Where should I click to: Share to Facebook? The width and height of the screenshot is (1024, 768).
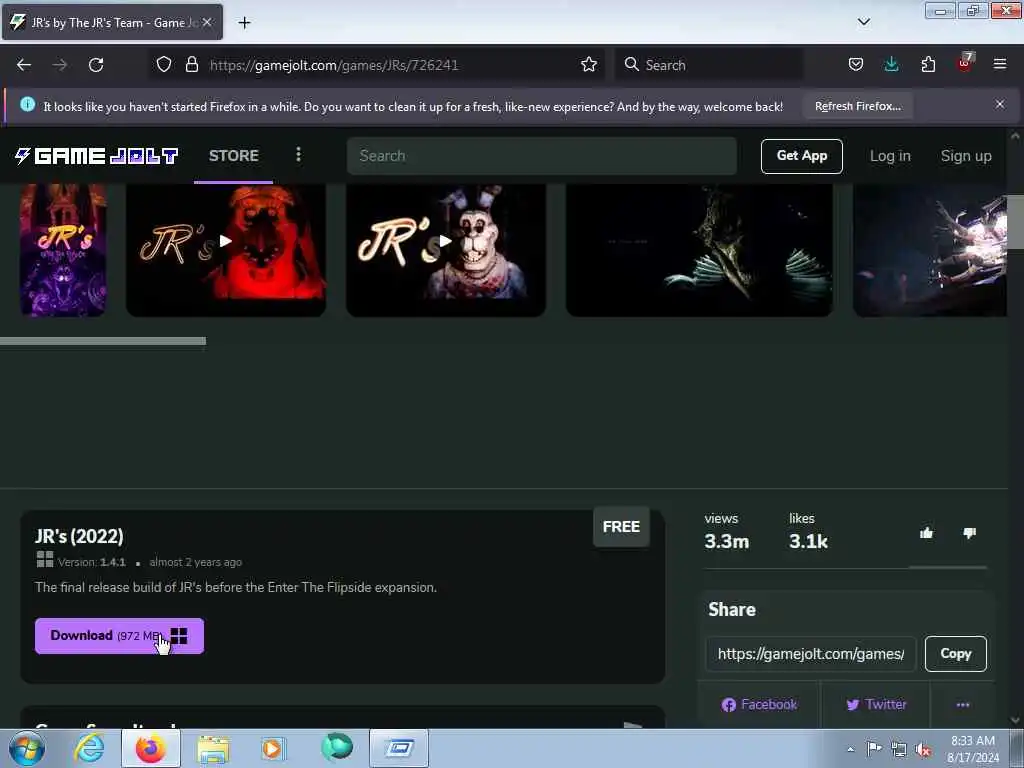coord(759,705)
